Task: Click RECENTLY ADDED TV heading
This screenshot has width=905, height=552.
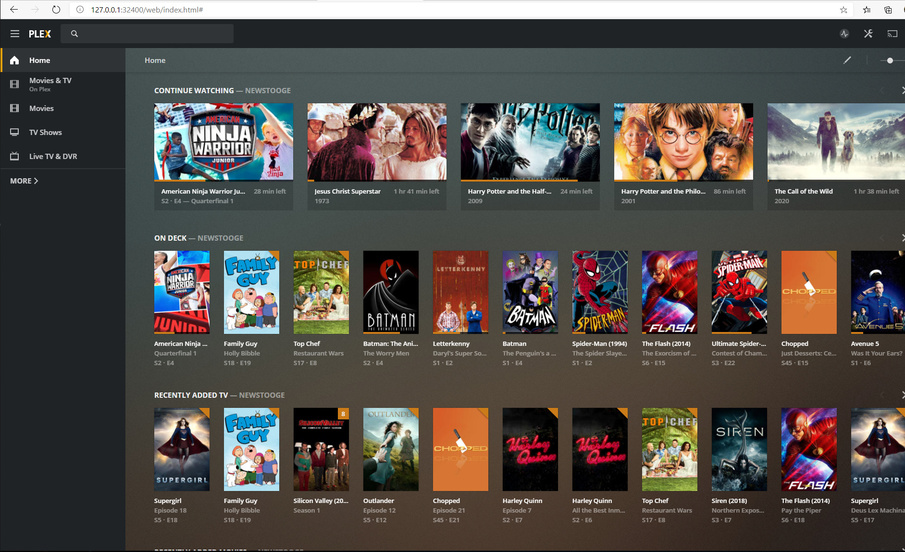Action: click(x=191, y=395)
